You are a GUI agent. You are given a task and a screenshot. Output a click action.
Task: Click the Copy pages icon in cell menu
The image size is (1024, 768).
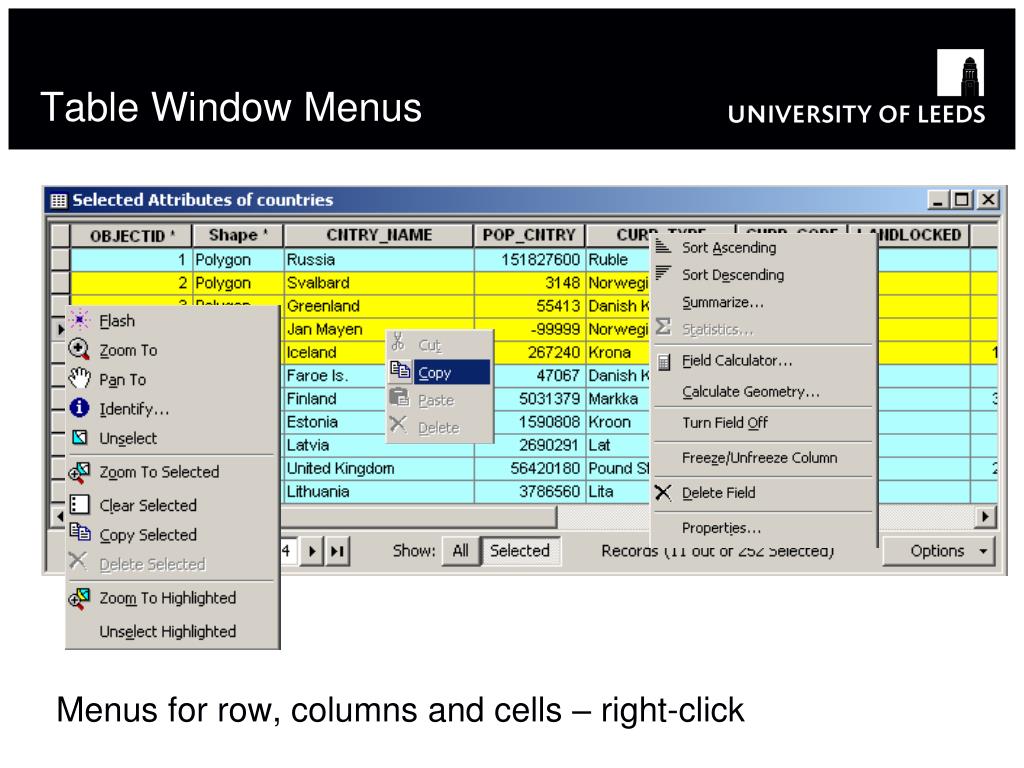[400, 370]
